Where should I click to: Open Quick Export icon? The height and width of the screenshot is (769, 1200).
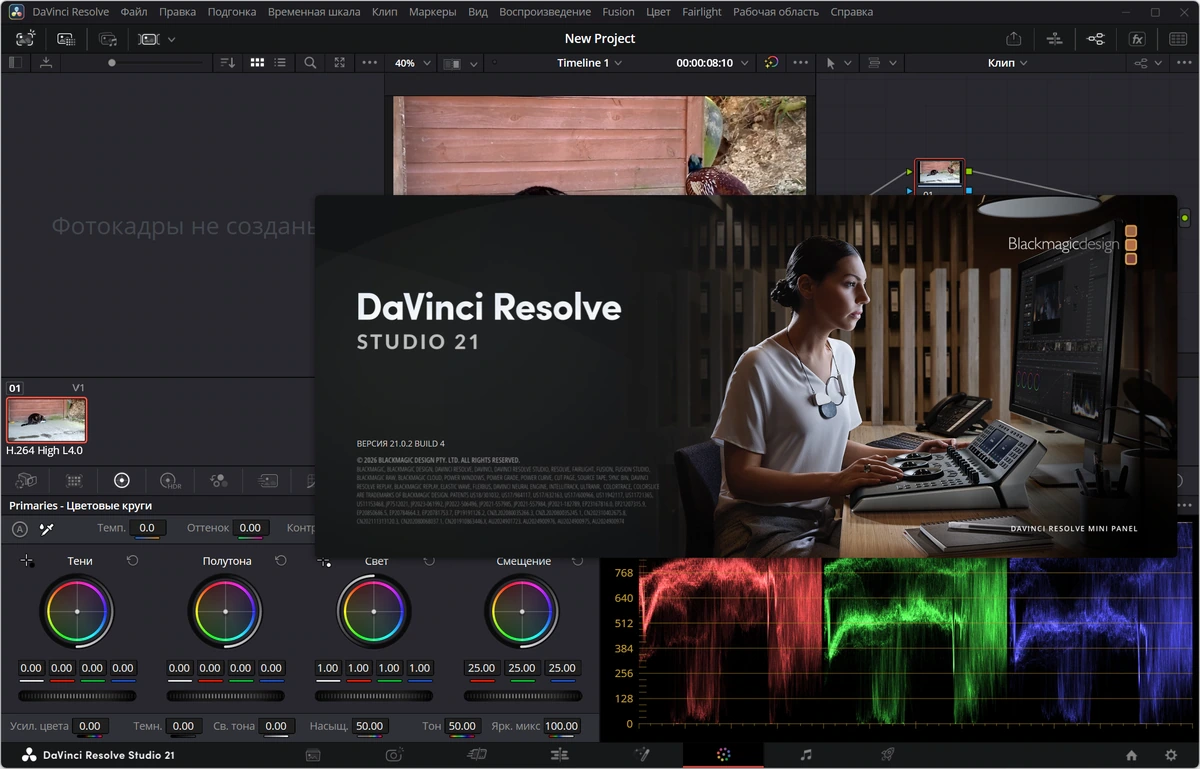point(1014,39)
